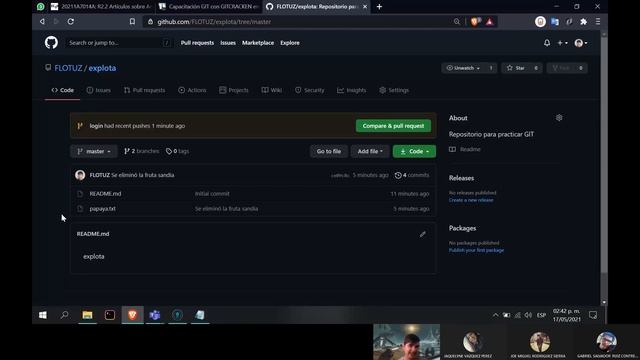Click Marketplace in the top navigation
Viewport: 640px width, 360px height.
click(x=258, y=43)
